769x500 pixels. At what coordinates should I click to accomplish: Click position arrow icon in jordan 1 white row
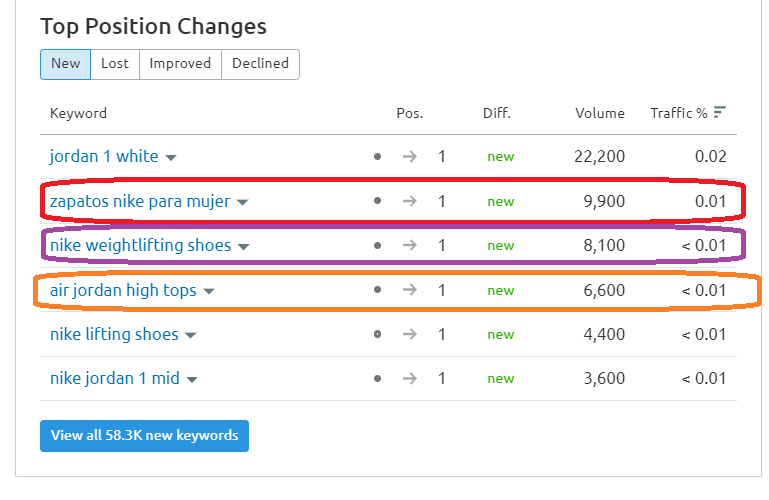410,157
